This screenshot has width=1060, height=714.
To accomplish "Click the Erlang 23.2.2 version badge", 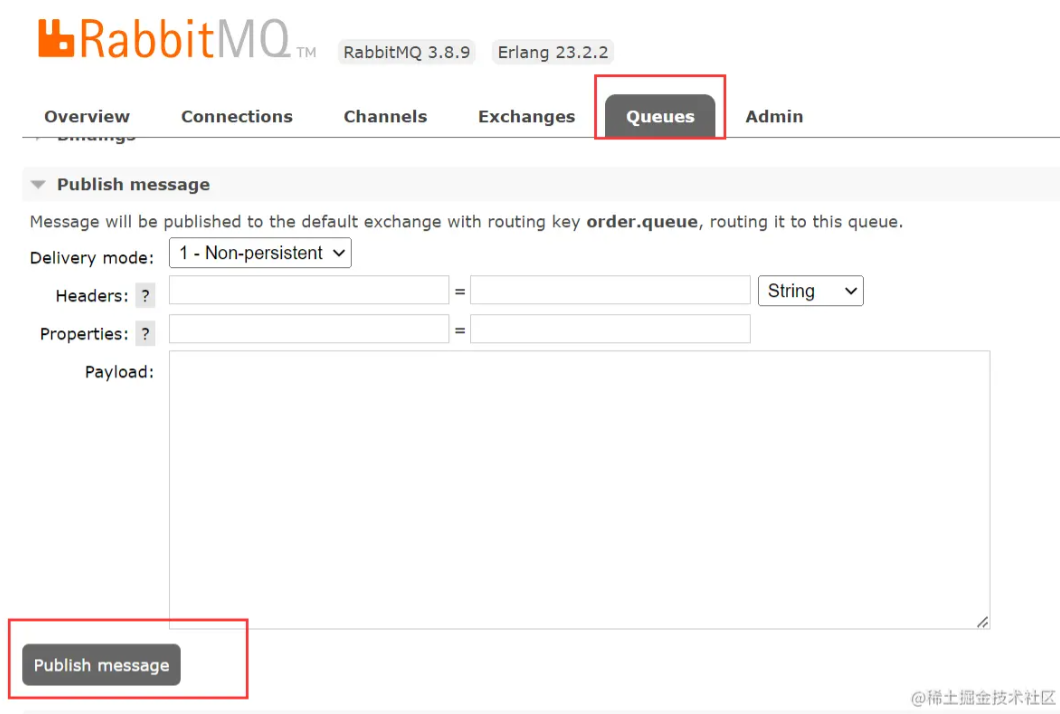I will click(x=553, y=52).
